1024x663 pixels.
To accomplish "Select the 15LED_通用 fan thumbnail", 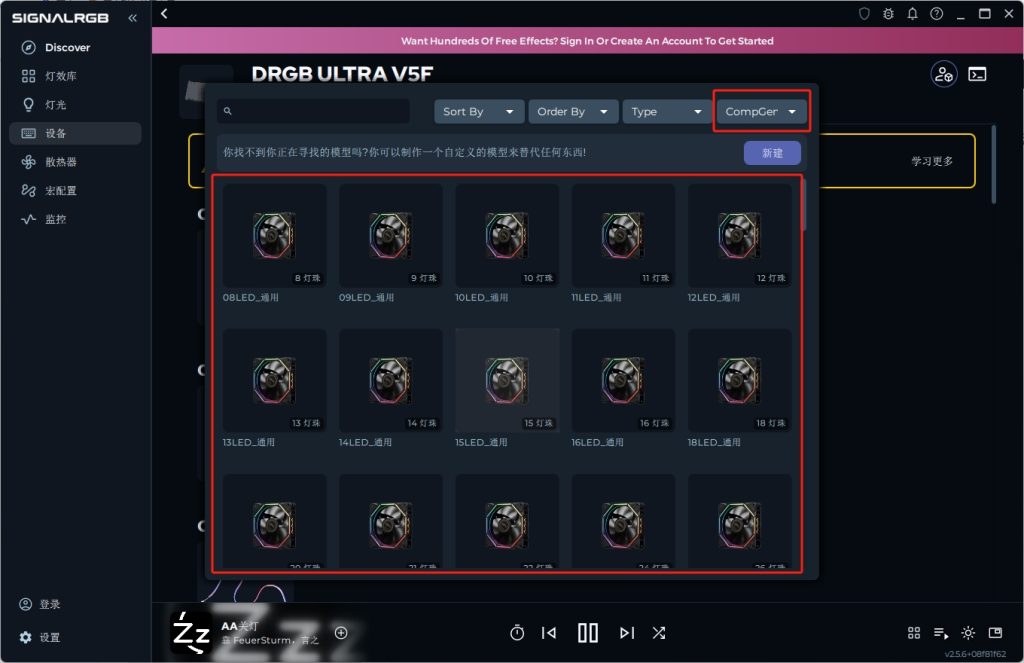I will (x=507, y=380).
